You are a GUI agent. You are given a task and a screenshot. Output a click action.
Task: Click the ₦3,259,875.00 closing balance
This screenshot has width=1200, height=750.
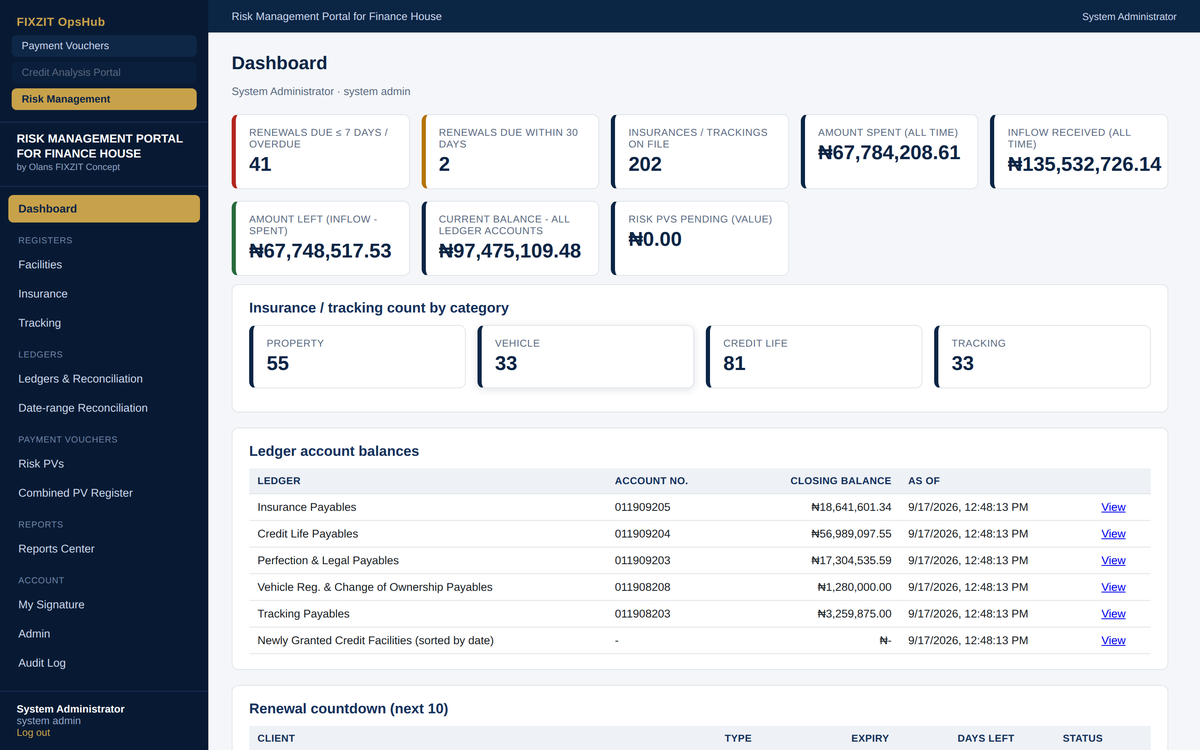854,614
